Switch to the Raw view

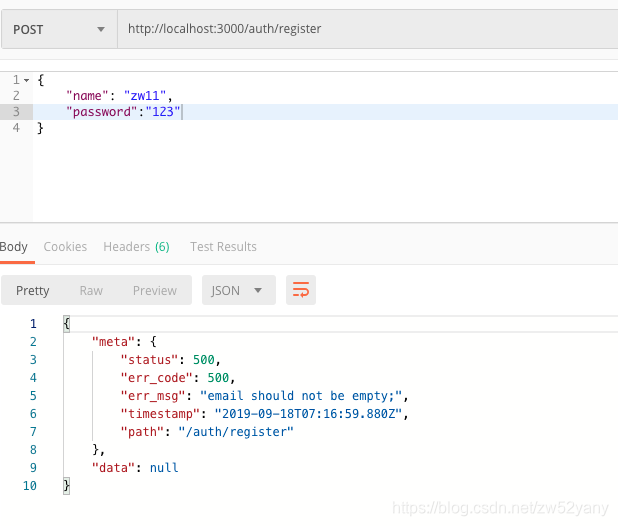(x=91, y=290)
